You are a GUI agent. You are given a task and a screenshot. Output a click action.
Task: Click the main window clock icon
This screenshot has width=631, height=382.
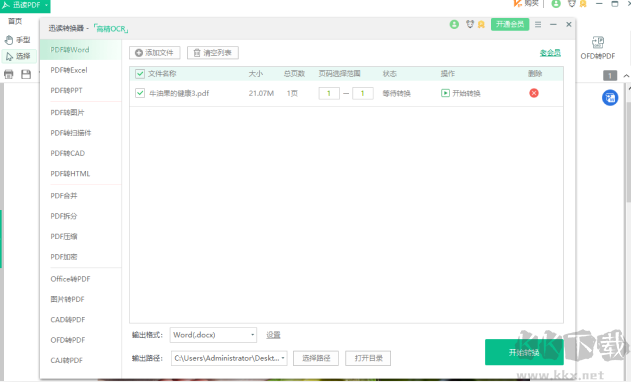click(571, 4)
